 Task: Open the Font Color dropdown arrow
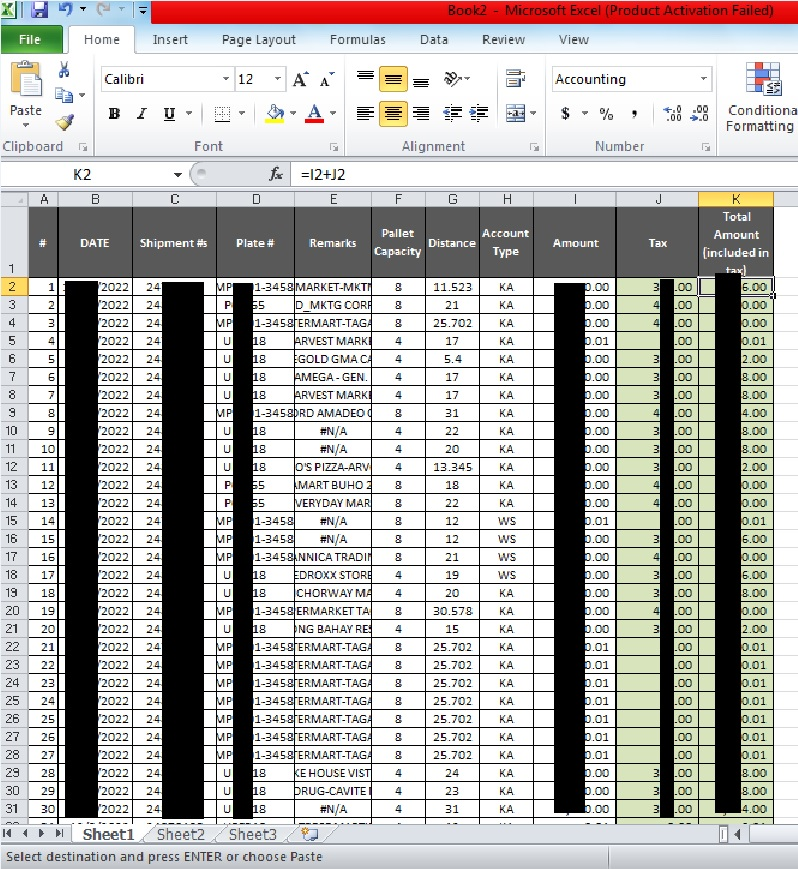point(333,113)
